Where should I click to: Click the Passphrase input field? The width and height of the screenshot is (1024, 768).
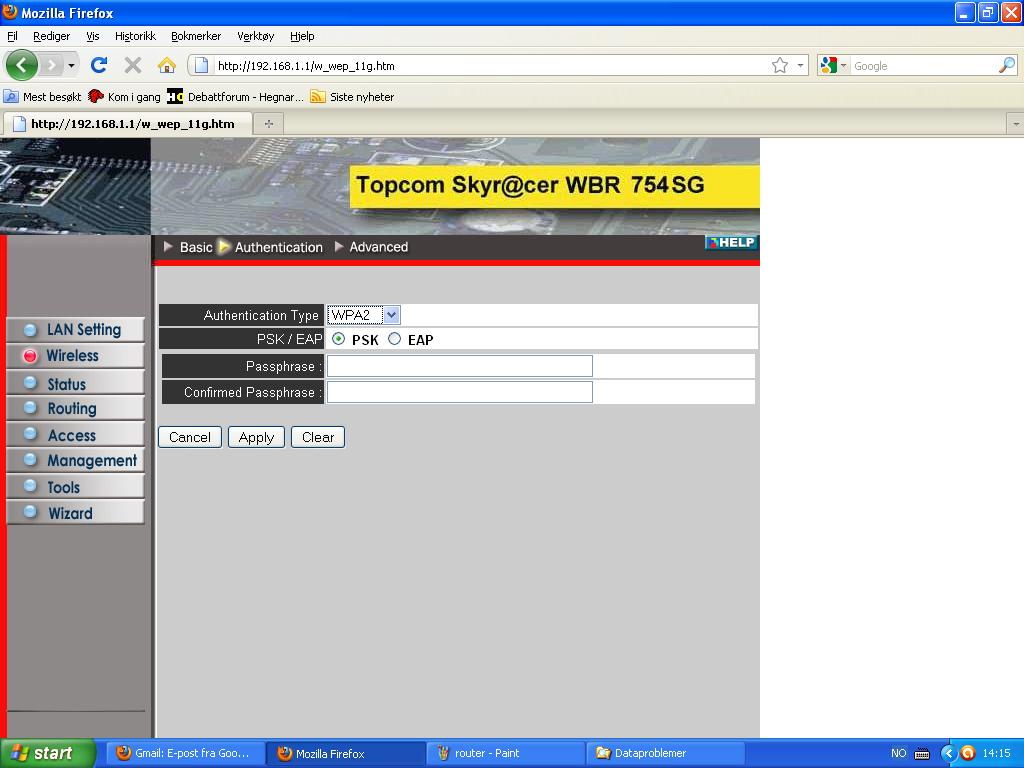tap(460, 366)
